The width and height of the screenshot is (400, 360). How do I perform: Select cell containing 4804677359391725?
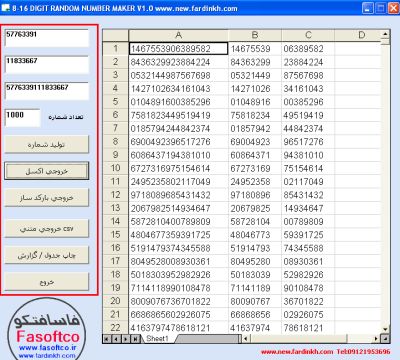[x=178, y=235]
